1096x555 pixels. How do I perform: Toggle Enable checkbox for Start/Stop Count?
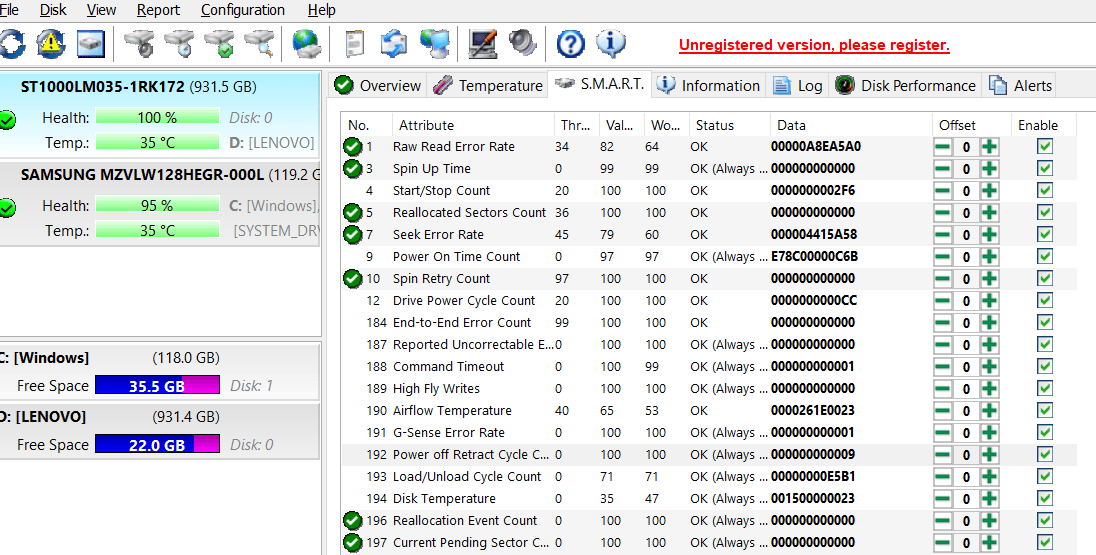tap(1045, 191)
